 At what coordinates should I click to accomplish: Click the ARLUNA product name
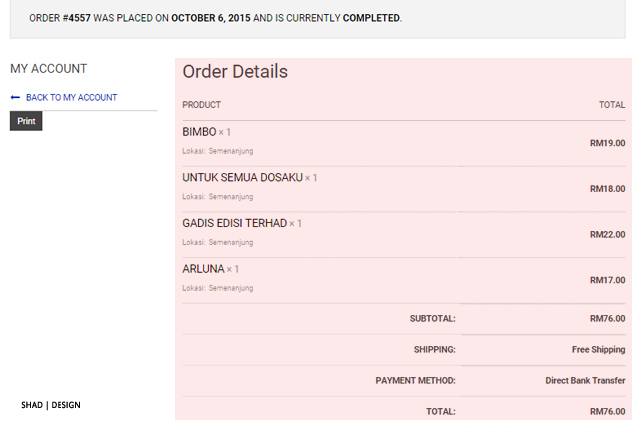(203, 269)
